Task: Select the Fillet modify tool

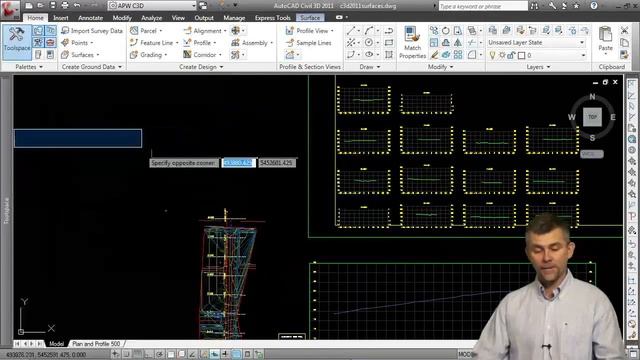Action: 472,55
